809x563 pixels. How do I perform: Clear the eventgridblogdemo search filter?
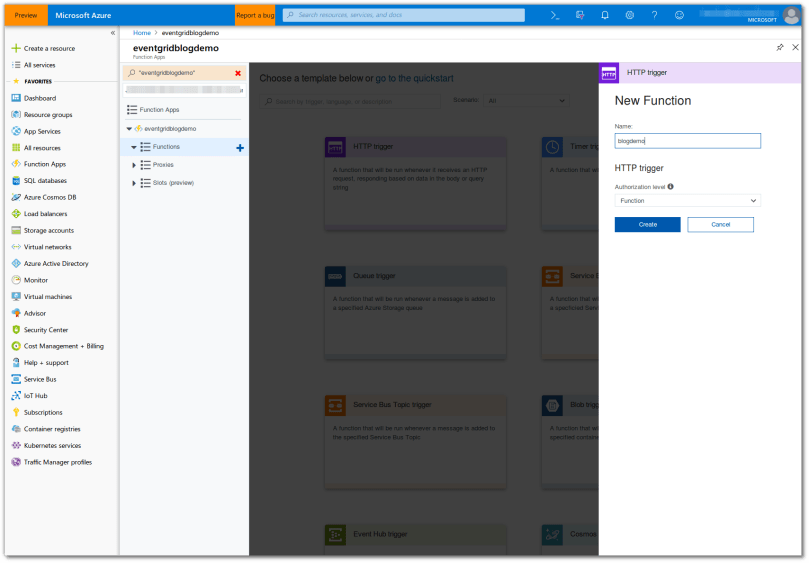[x=238, y=73]
